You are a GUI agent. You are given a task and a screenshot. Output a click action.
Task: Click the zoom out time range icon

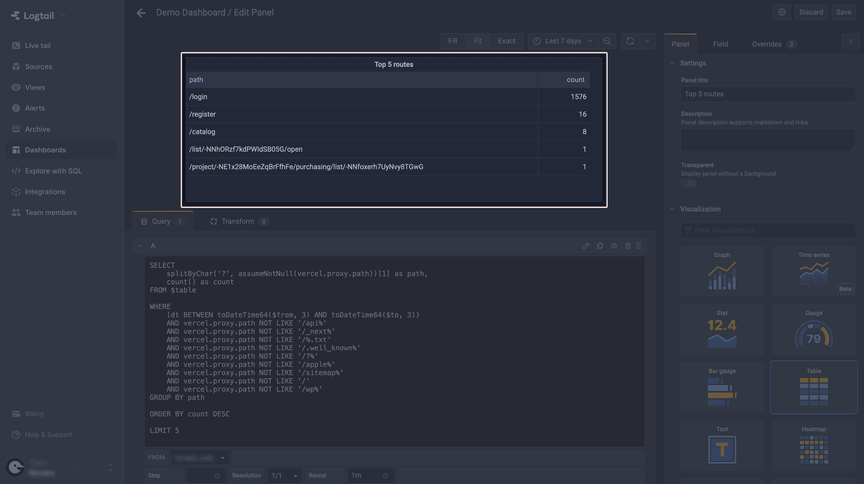(607, 41)
